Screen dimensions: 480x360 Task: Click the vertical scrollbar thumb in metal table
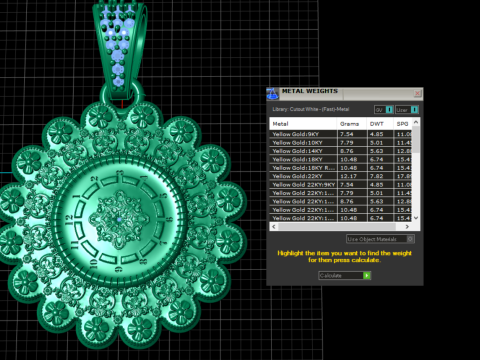pos(416,140)
